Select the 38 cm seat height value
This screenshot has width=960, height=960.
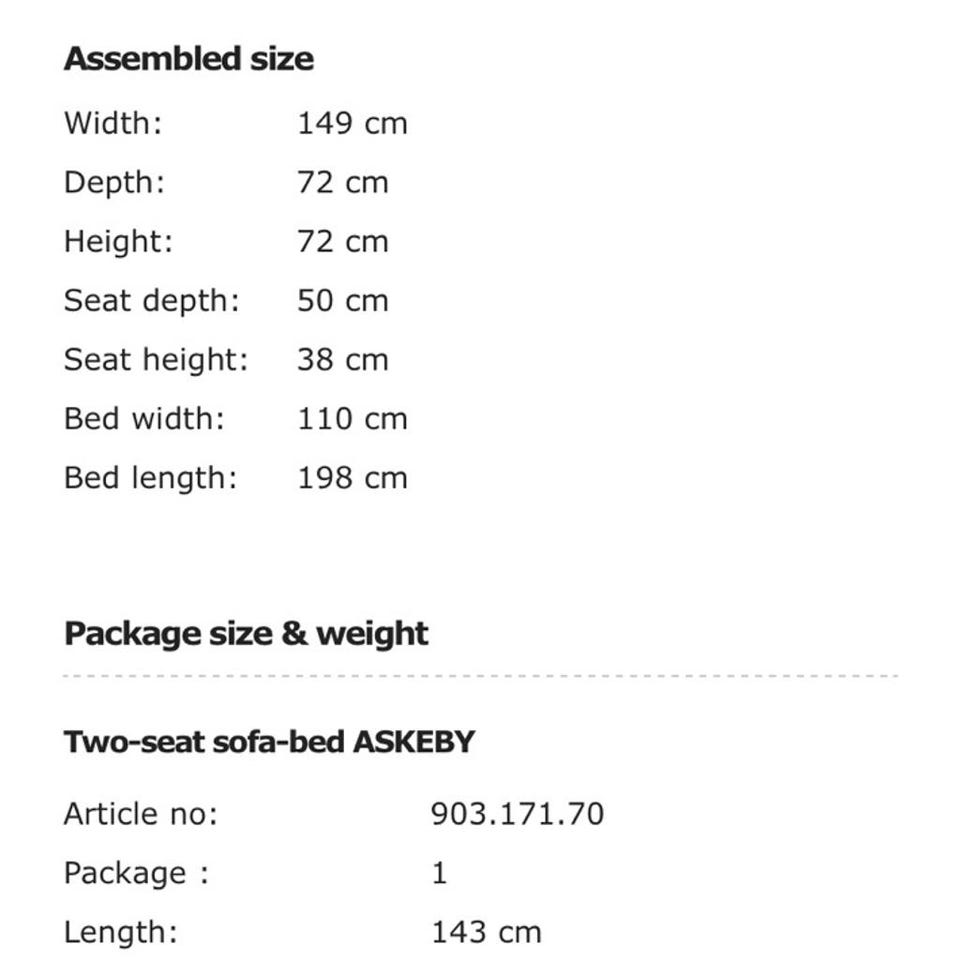click(x=342, y=360)
